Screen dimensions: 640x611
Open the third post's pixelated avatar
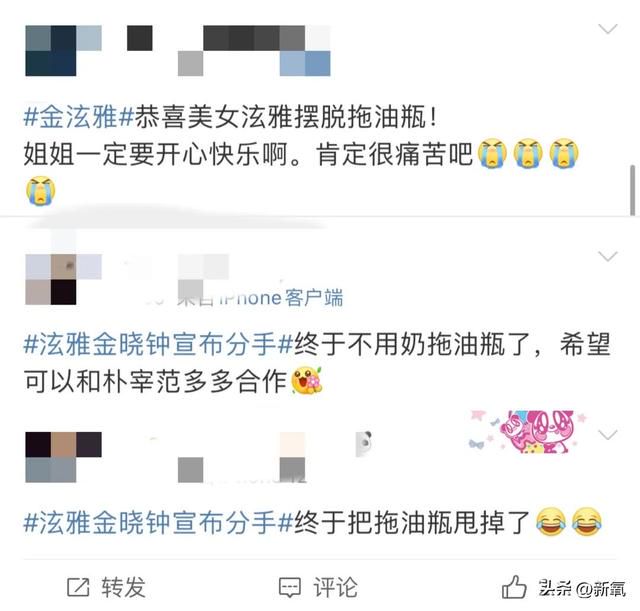click(63, 457)
